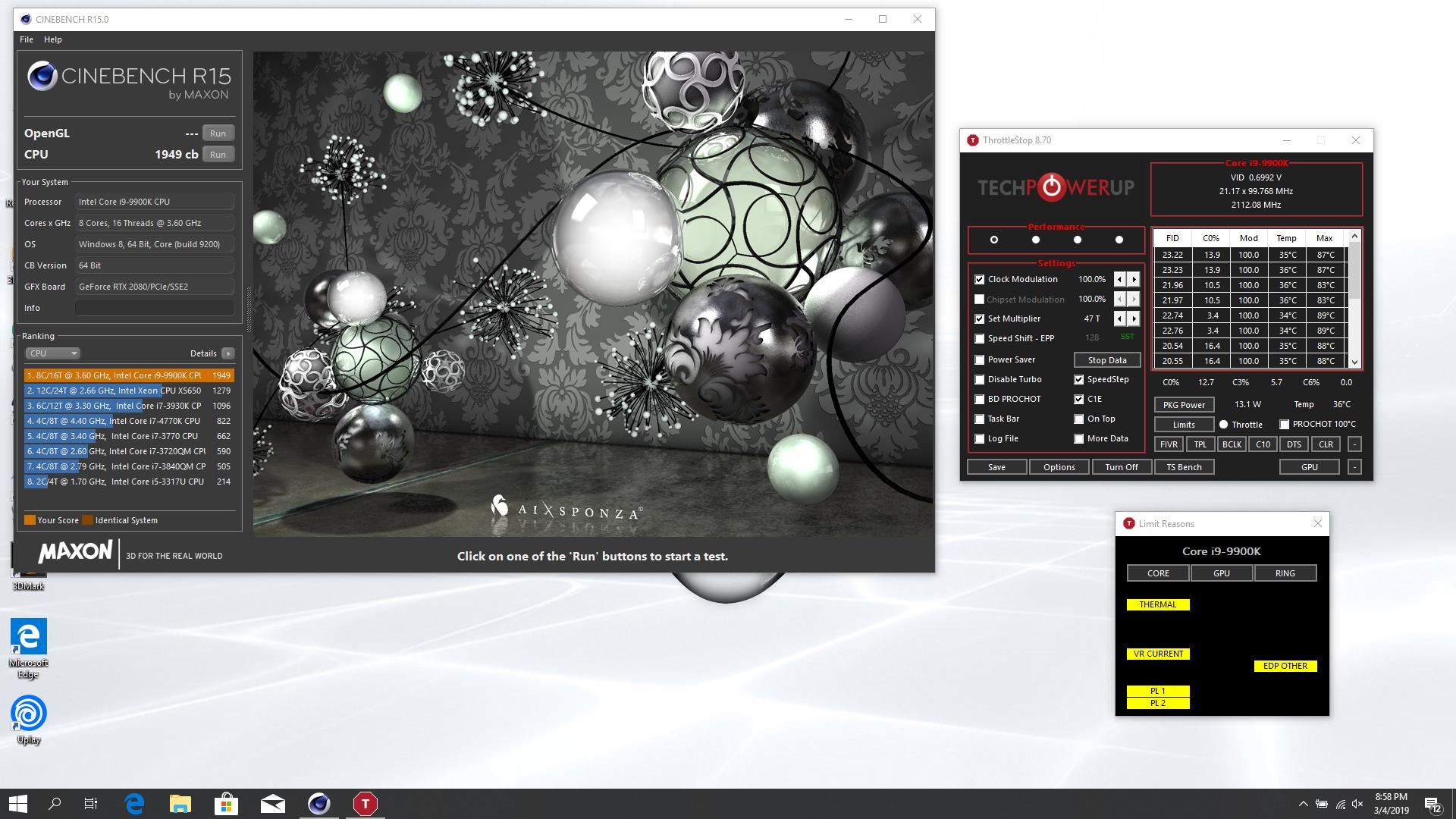
Task: Open the Microsoft Store taskbar icon
Action: 226,804
